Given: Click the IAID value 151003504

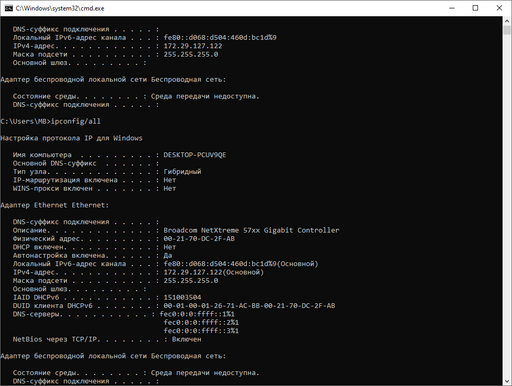Looking at the screenshot, I should coord(182,297).
